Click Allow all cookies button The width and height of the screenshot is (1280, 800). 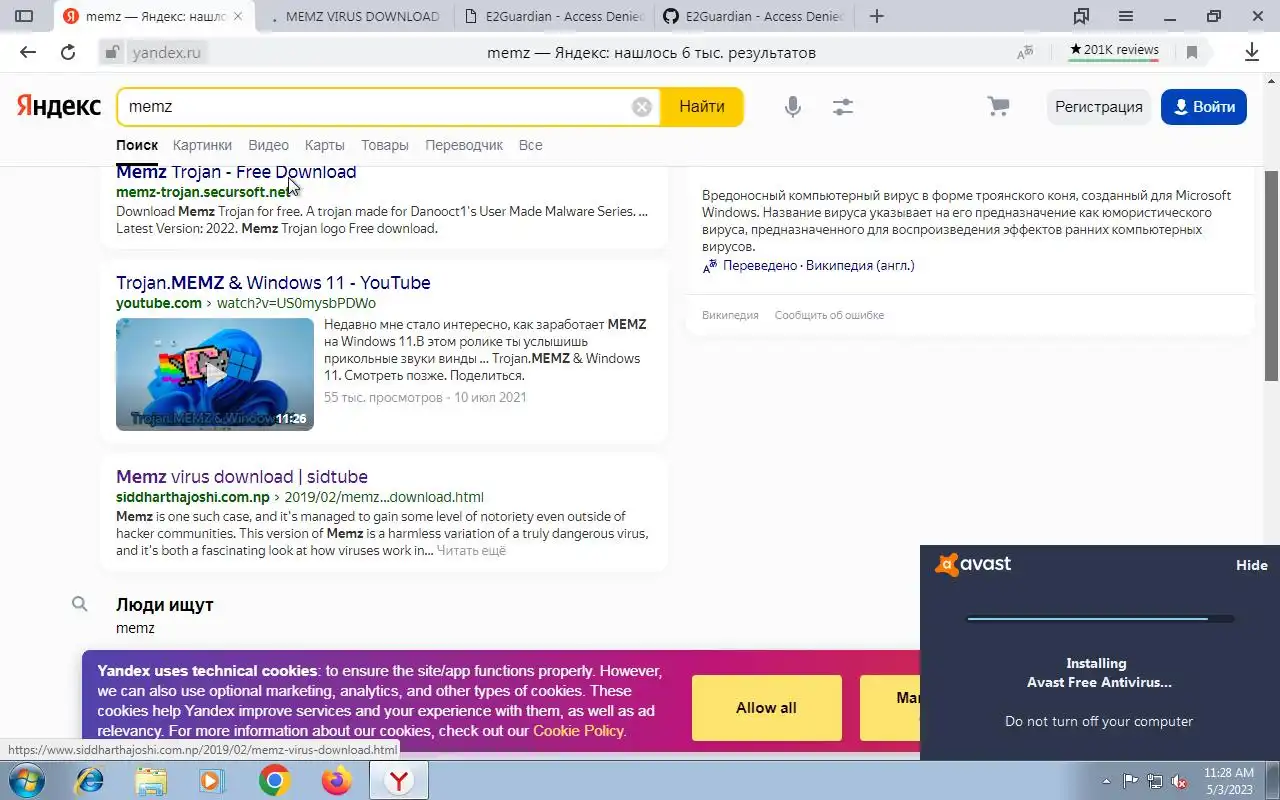tap(766, 708)
